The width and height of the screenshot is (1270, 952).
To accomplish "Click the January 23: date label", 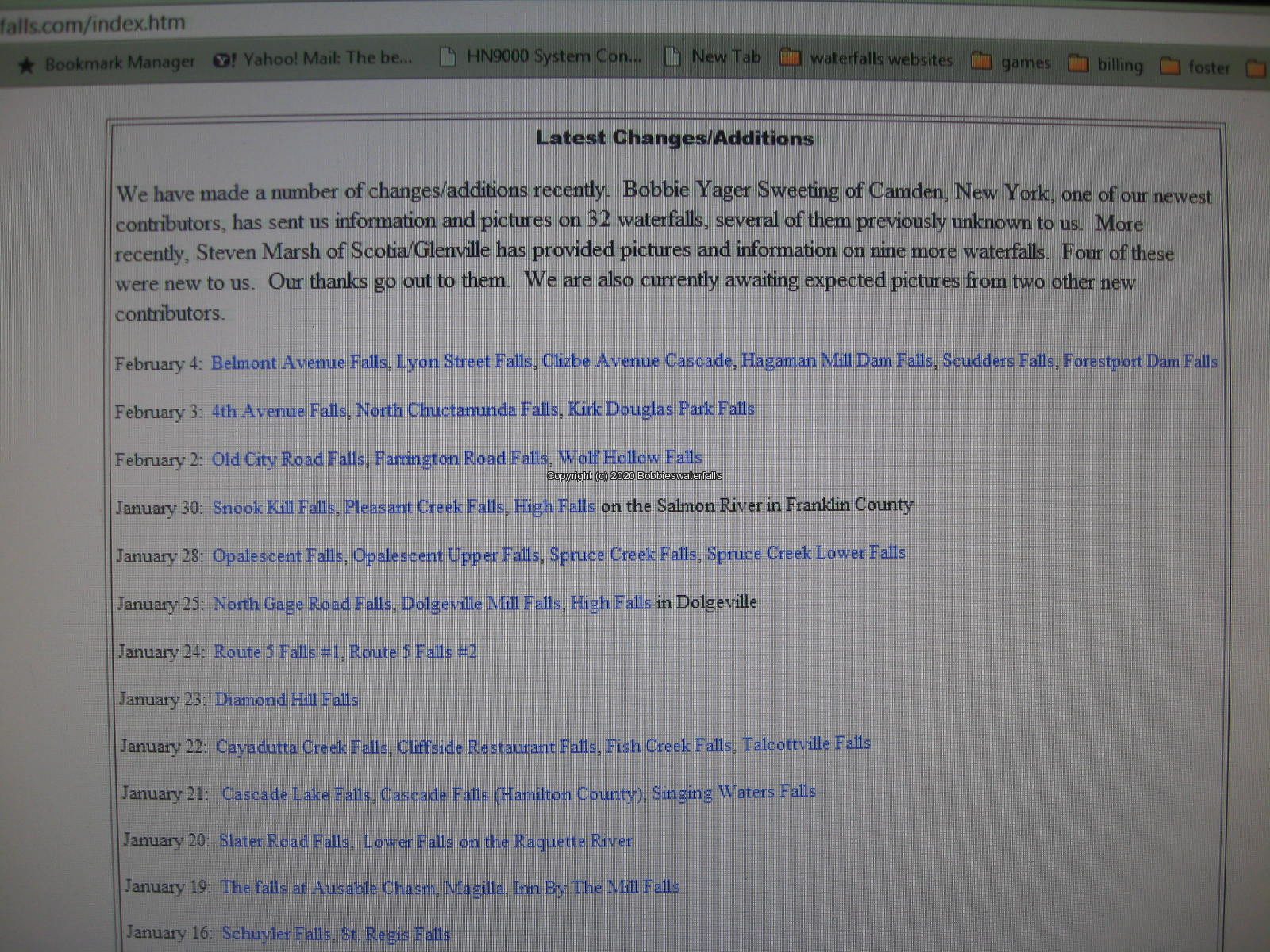I will 162,699.
